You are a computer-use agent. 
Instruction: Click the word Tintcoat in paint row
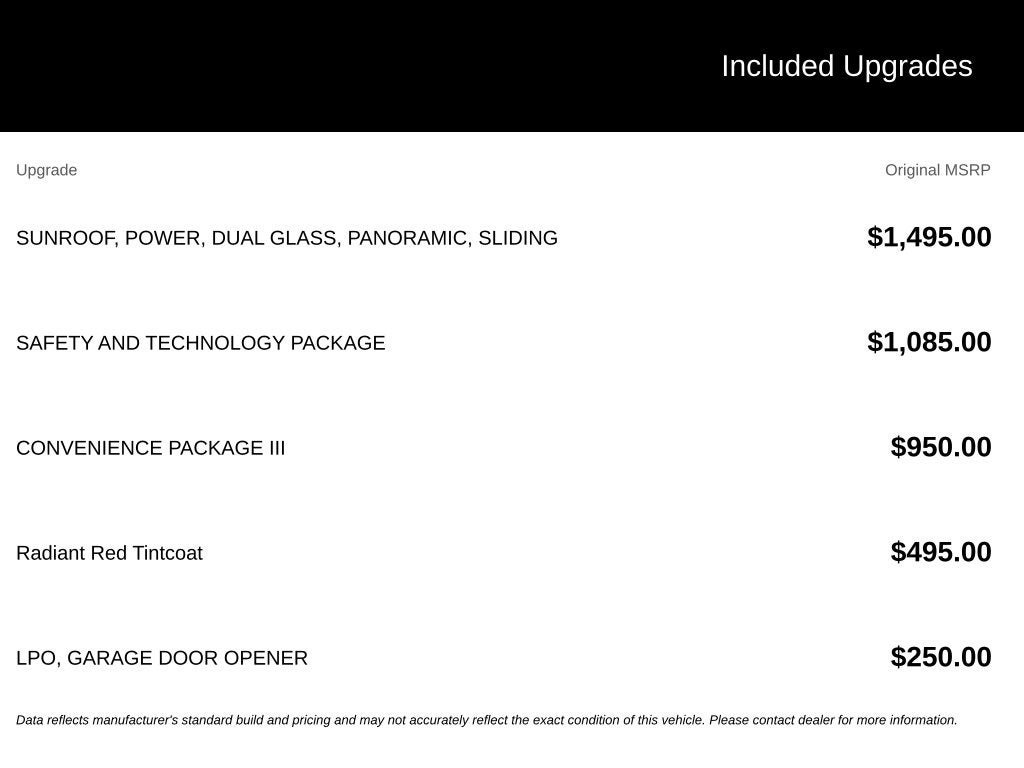pyautogui.click(x=167, y=553)
